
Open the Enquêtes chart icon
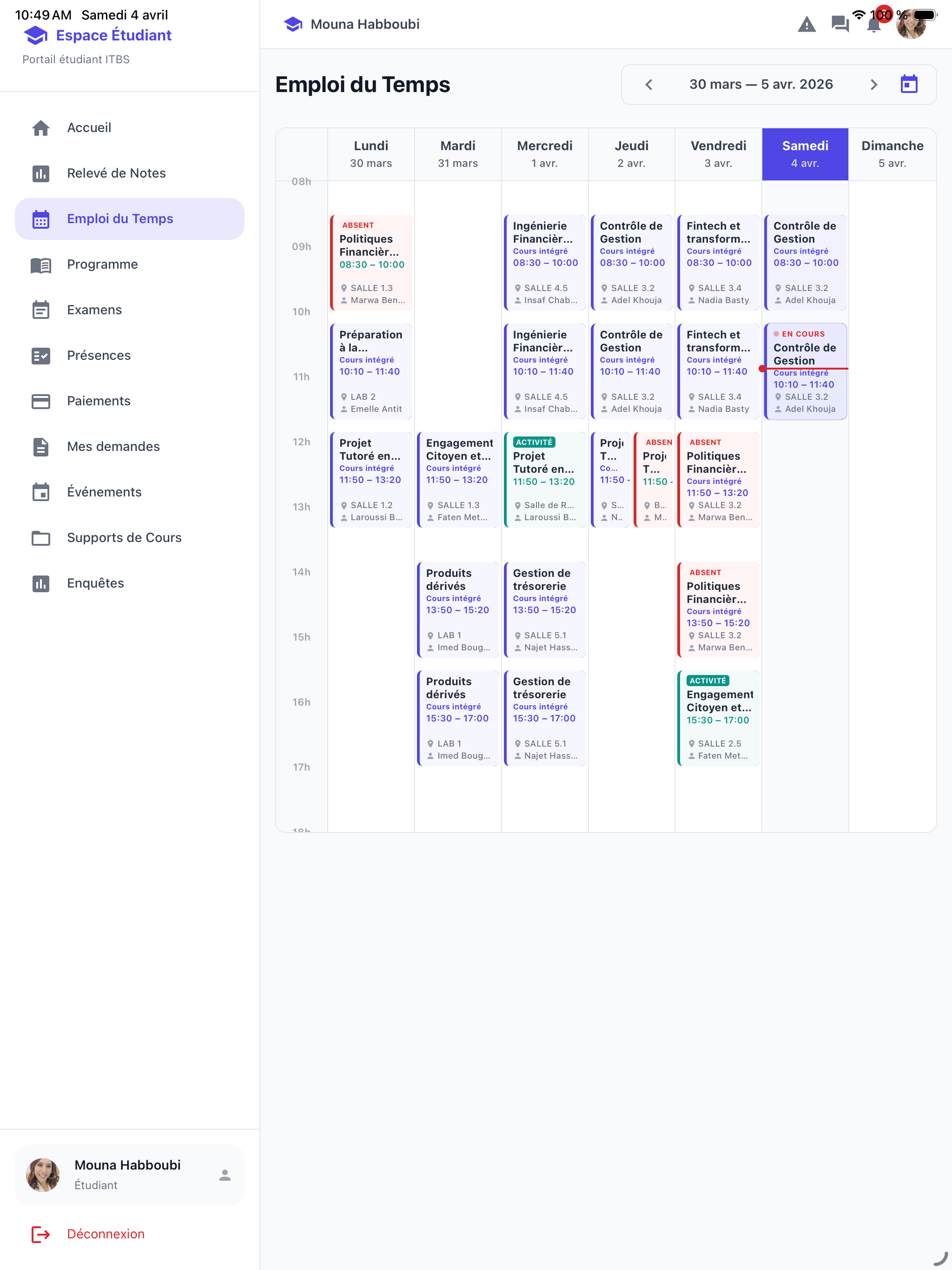click(41, 583)
